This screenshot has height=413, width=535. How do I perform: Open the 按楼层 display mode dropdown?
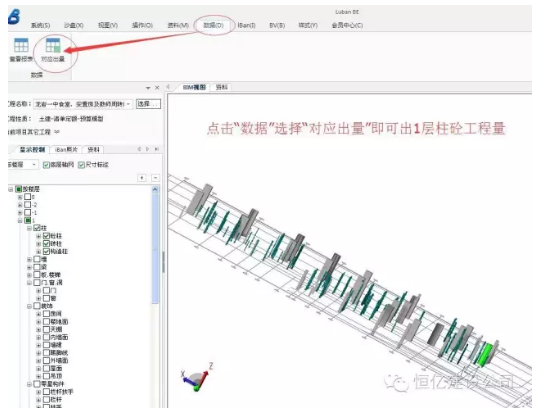(x=34, y=165)
